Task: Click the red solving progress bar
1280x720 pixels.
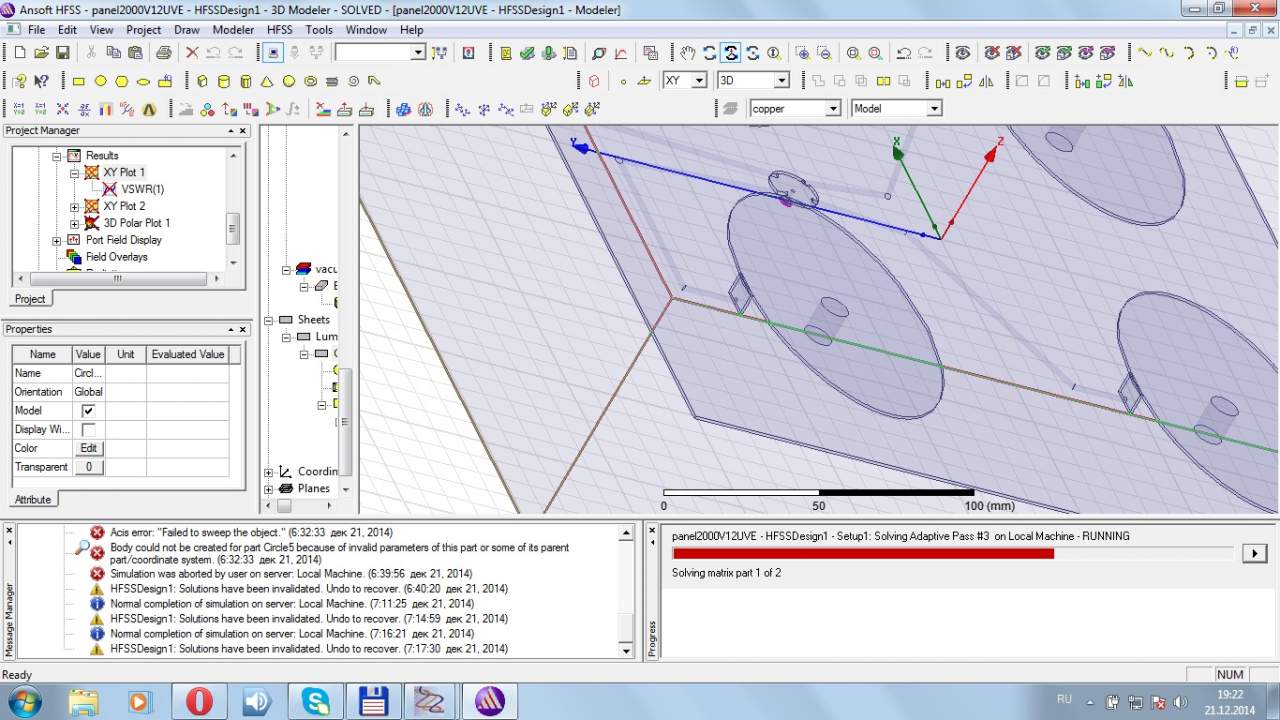Action: (x=863, y=553)
